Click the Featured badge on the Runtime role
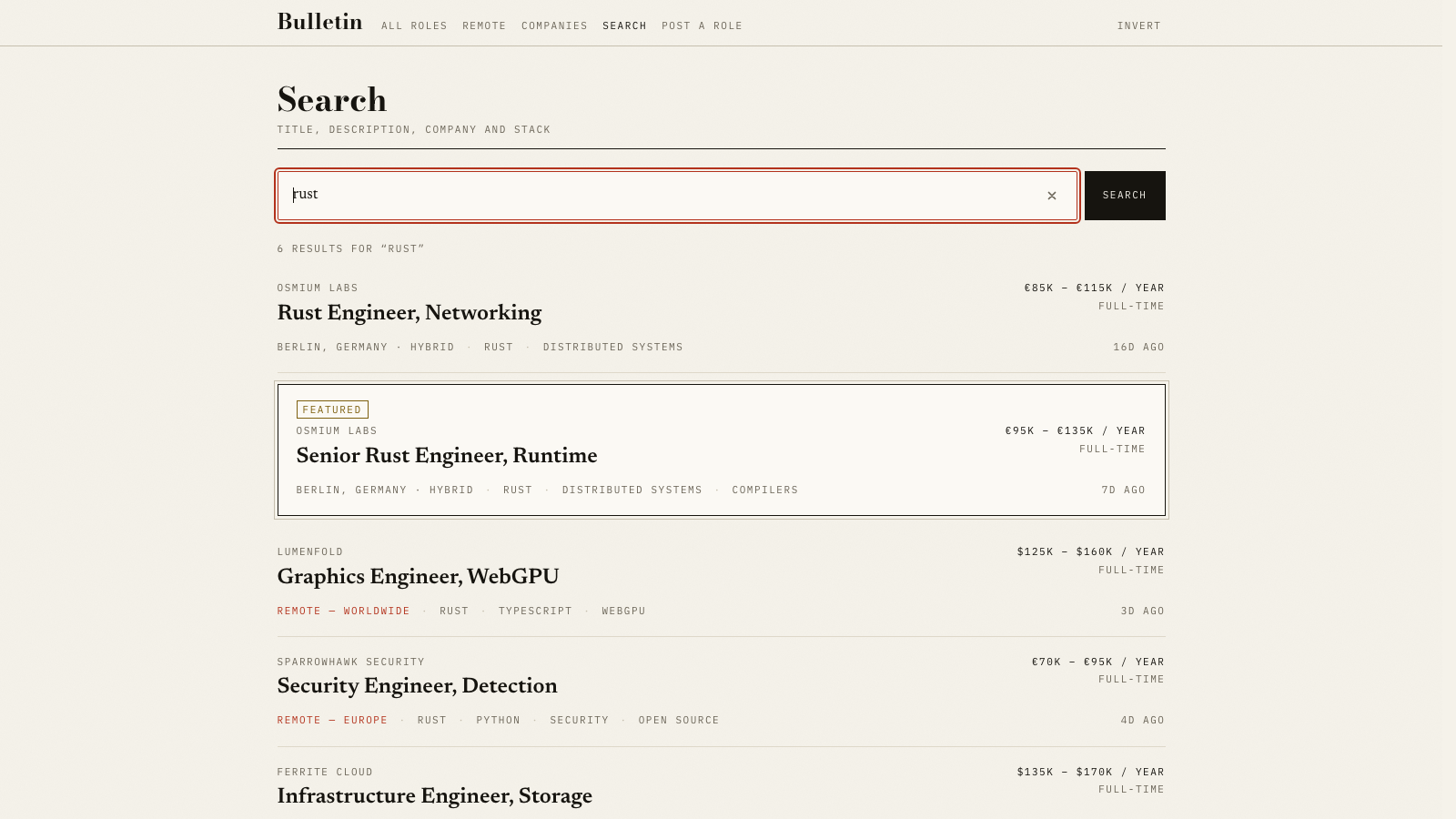This screenshot has width=1456, height=819. [x=332, y=409]
